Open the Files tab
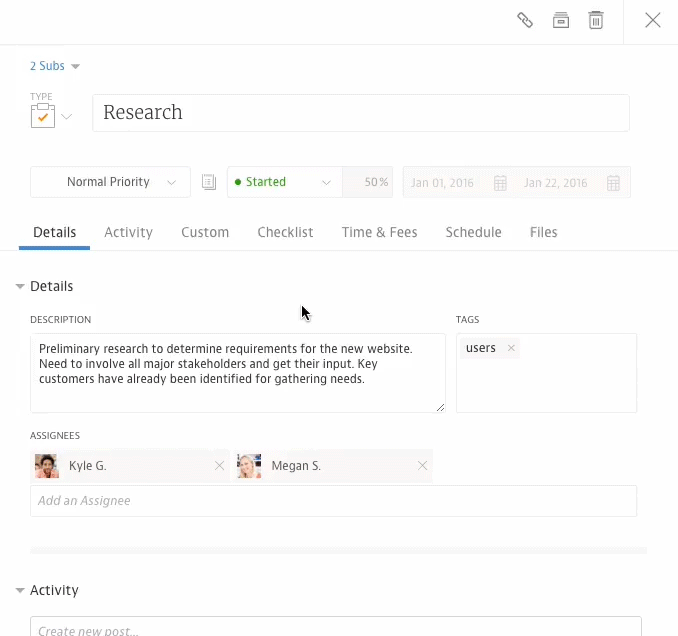 [543, 232]
